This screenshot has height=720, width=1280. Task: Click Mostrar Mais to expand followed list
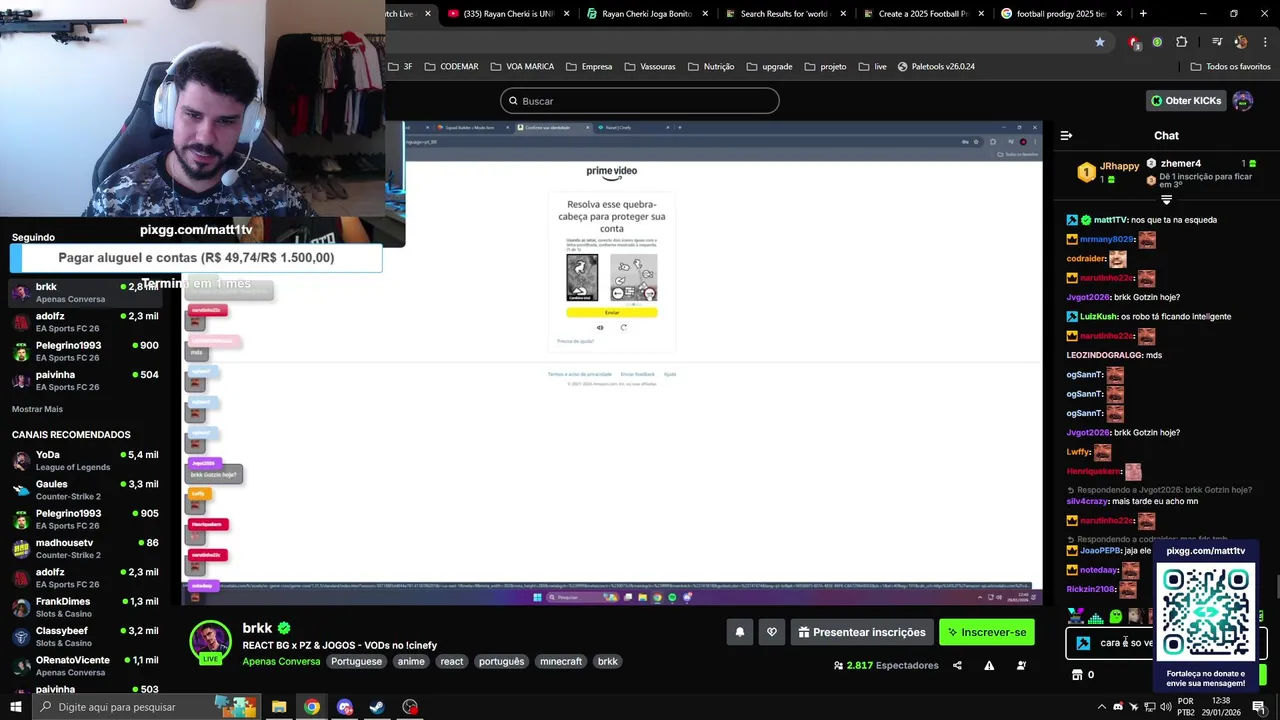click(x=37, y=409)
